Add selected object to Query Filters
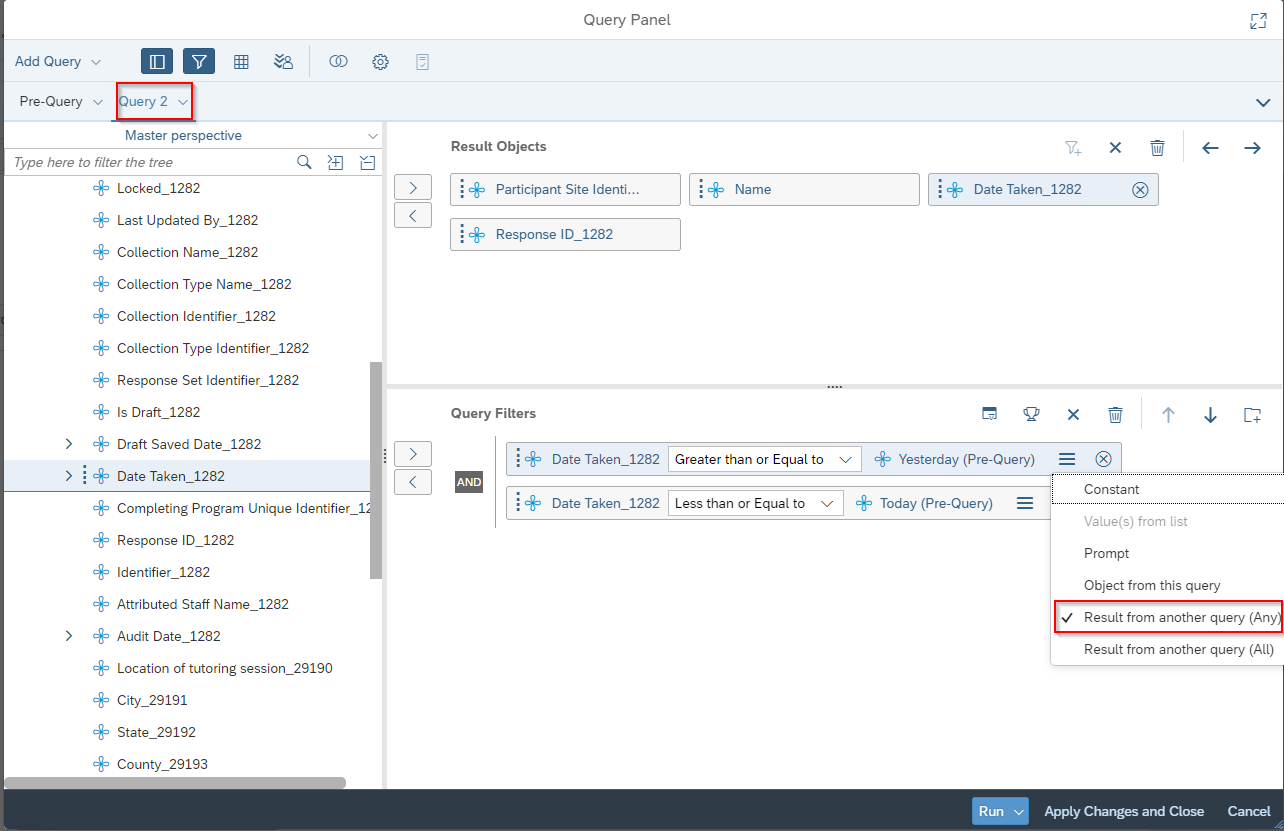This screenshot has height=831, width=1284. pos(413,454)
